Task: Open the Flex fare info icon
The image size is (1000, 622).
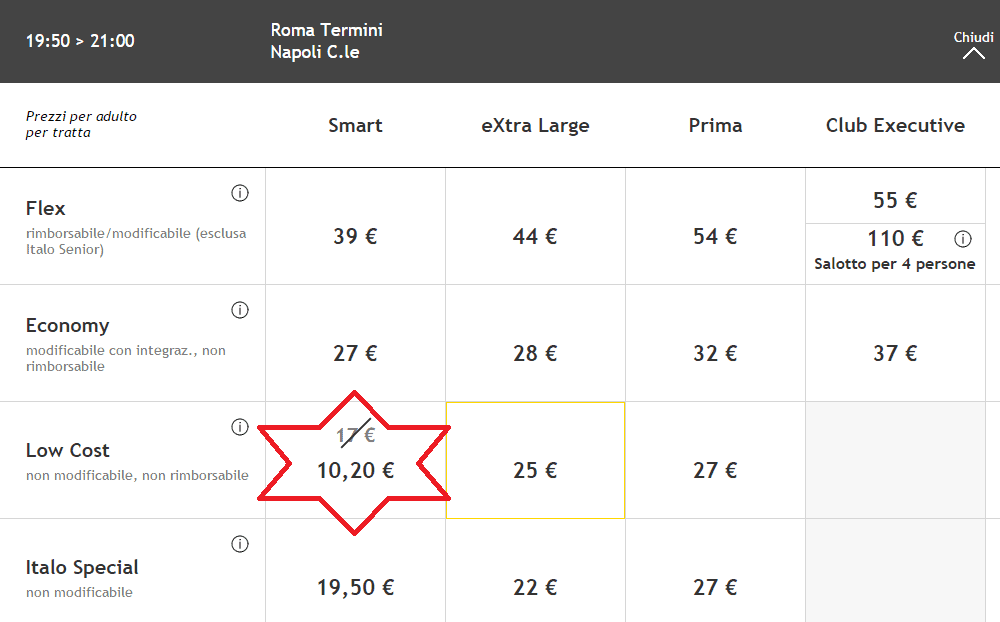Action: click(240, 193)
